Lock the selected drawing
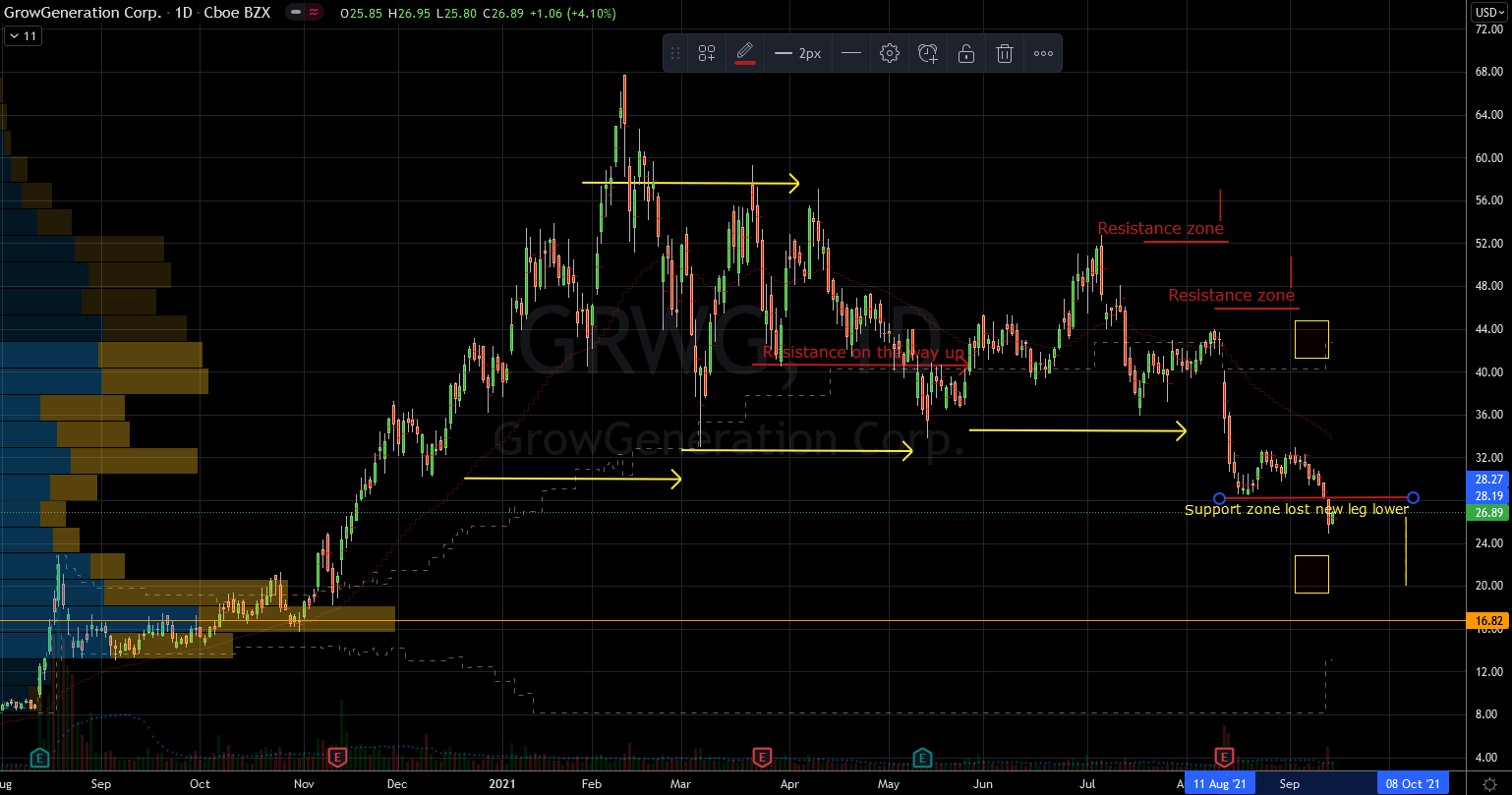This screenshot has height=795, width=1512. coord(966,53)
